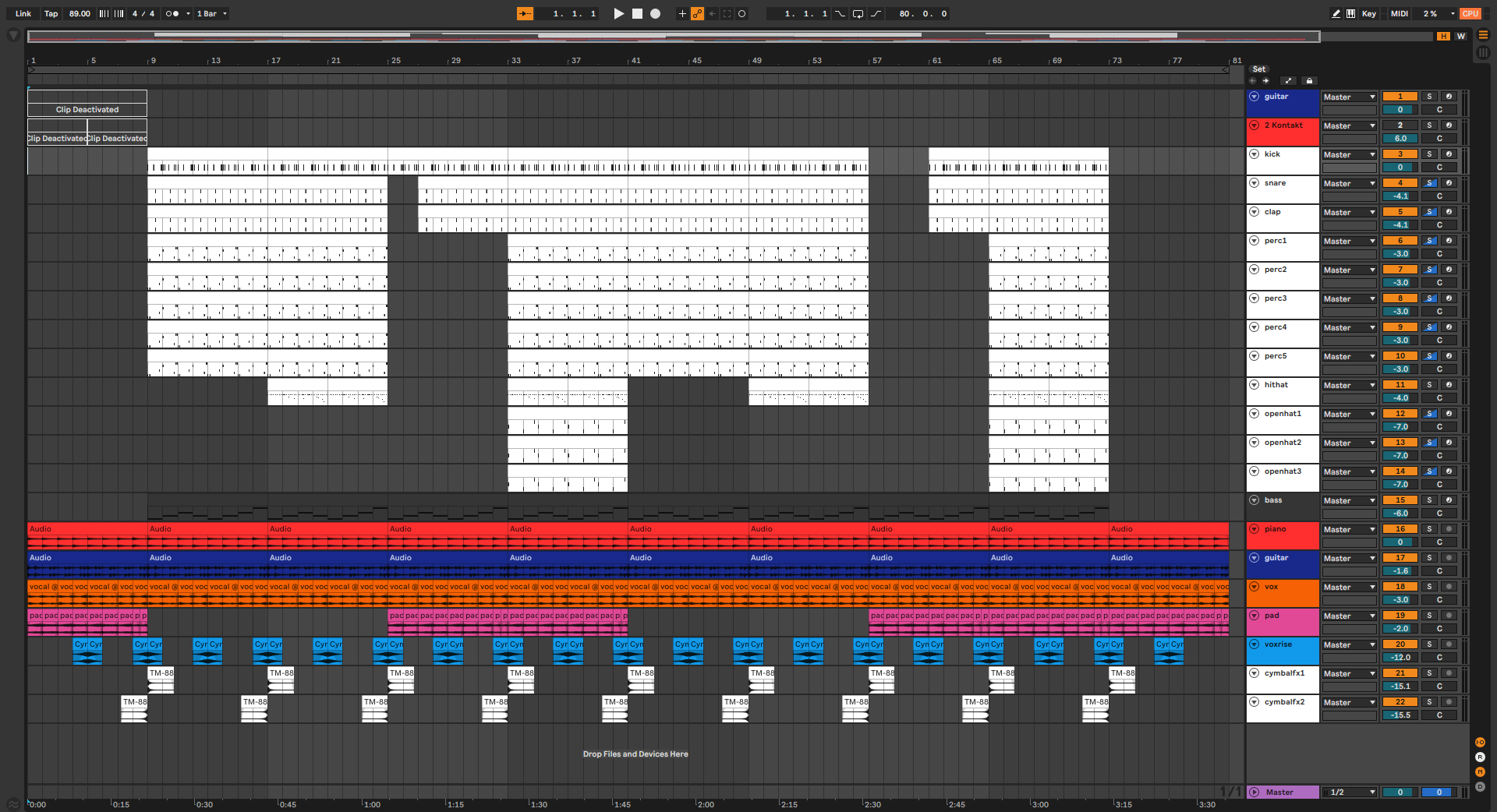Click the Phase Nudge Down button
The image size is (1497, 812).
[x=104, y=13]
